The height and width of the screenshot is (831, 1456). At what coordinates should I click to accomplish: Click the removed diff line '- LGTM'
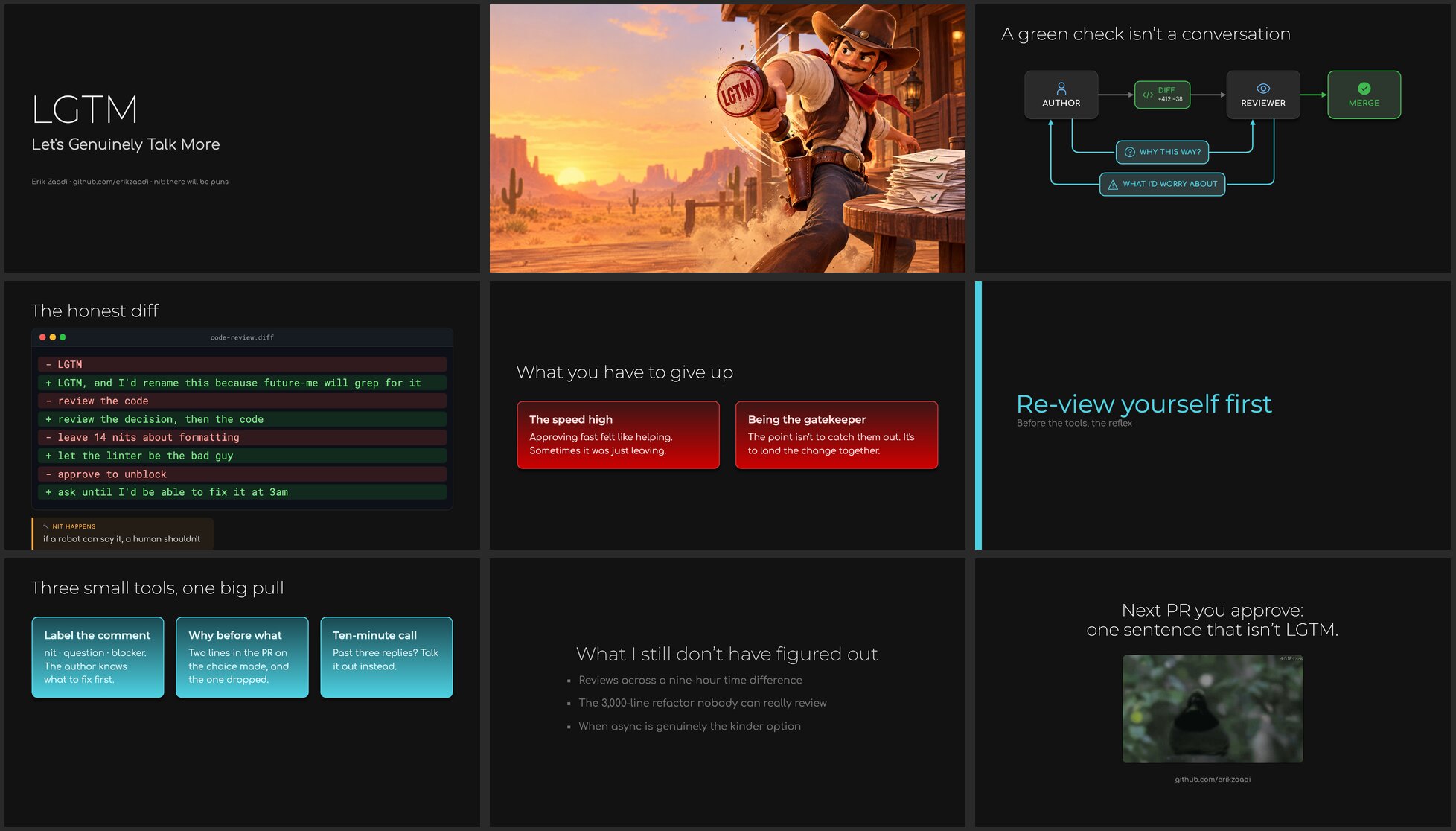click(x=242, y=364)
